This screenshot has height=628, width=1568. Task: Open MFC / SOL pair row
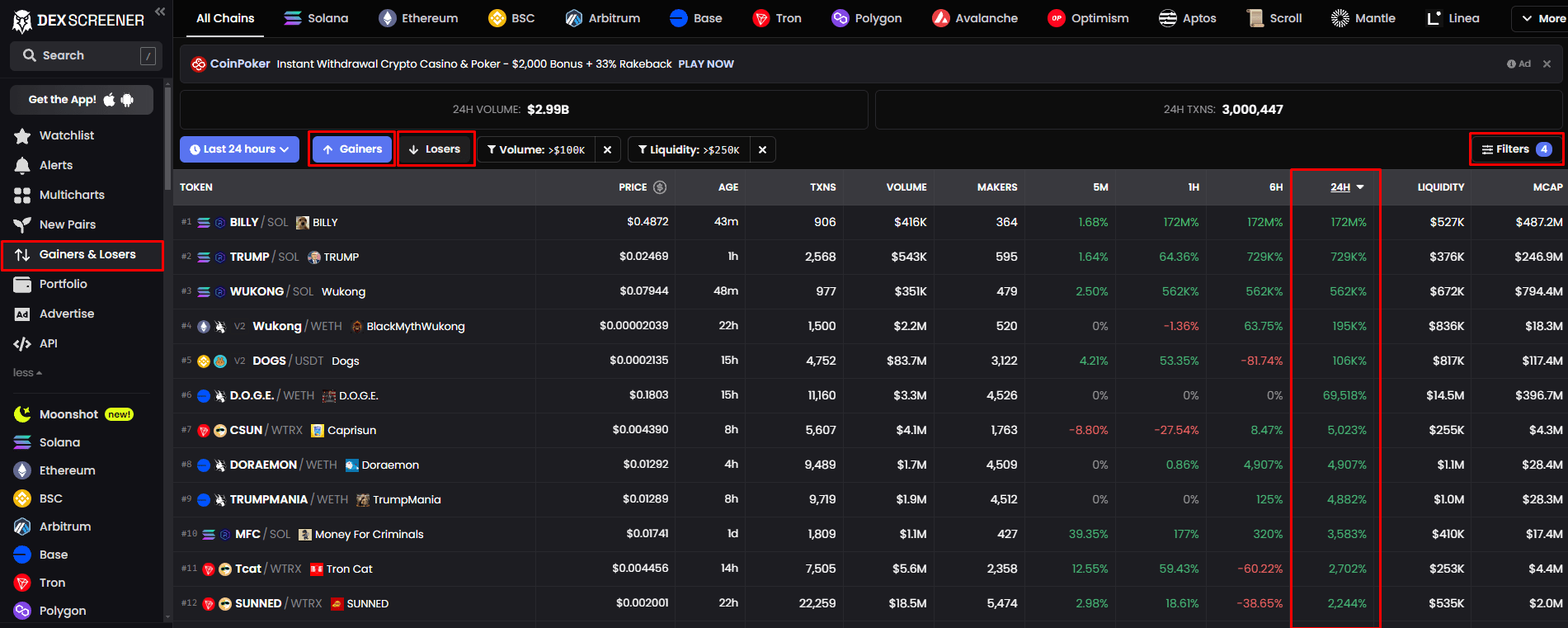point(870,534)
